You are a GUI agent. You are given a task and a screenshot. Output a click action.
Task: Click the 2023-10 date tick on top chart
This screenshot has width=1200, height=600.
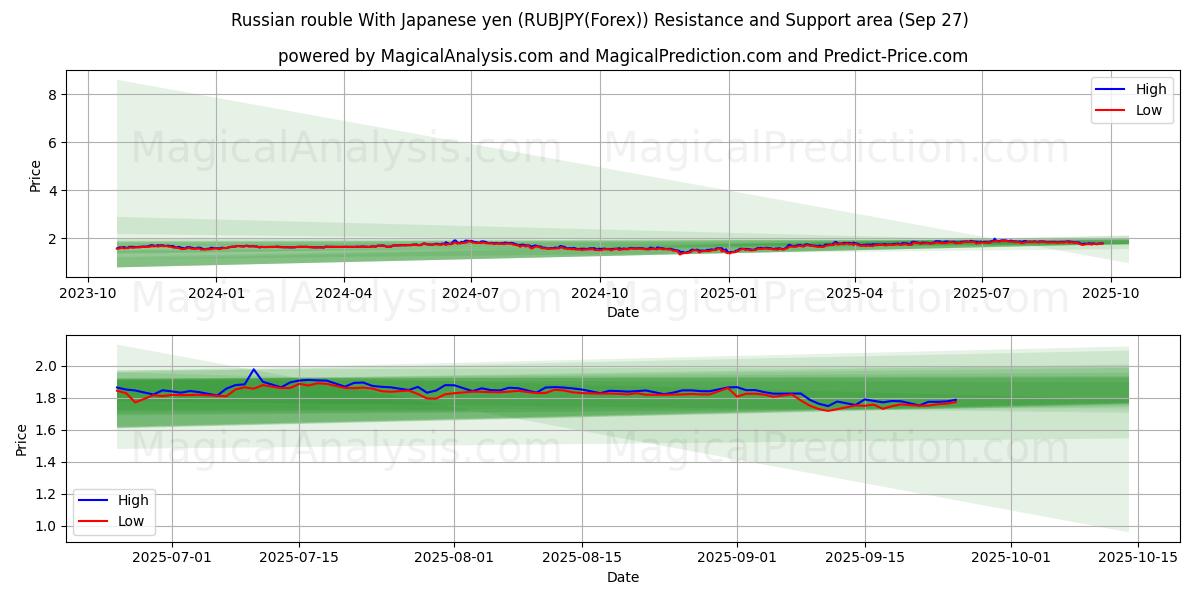(x=88, y=293)
